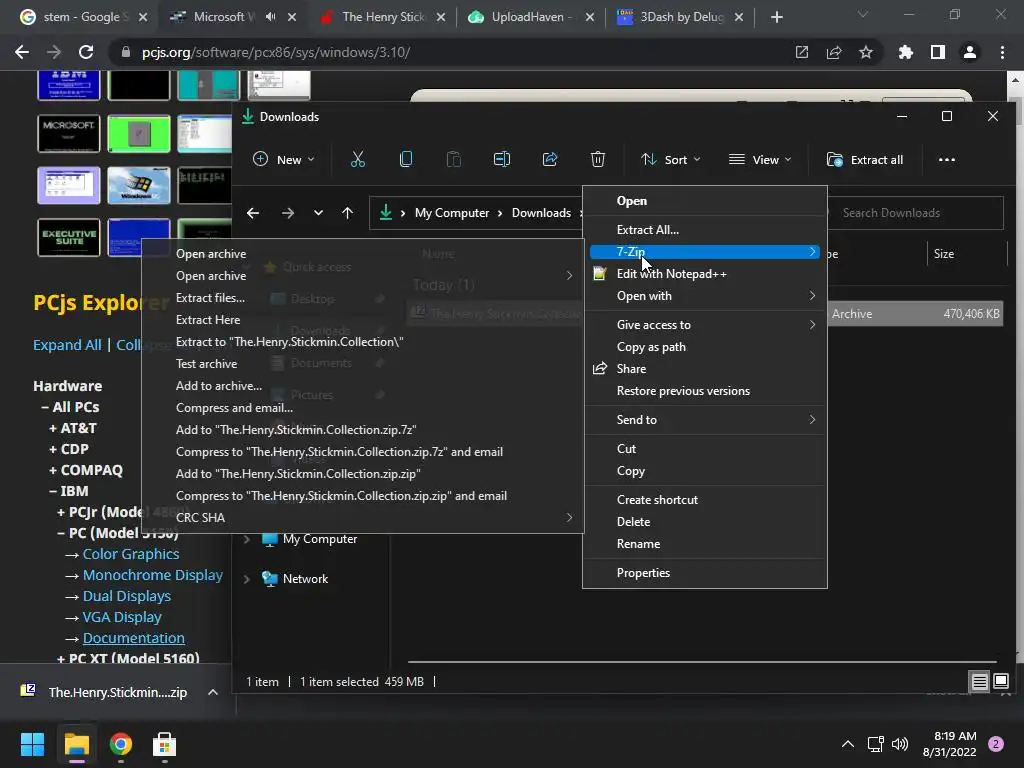The image size is (1024, 768).
Task: Go up one folder level in Explorer
Action: click(x=347, y=213)
